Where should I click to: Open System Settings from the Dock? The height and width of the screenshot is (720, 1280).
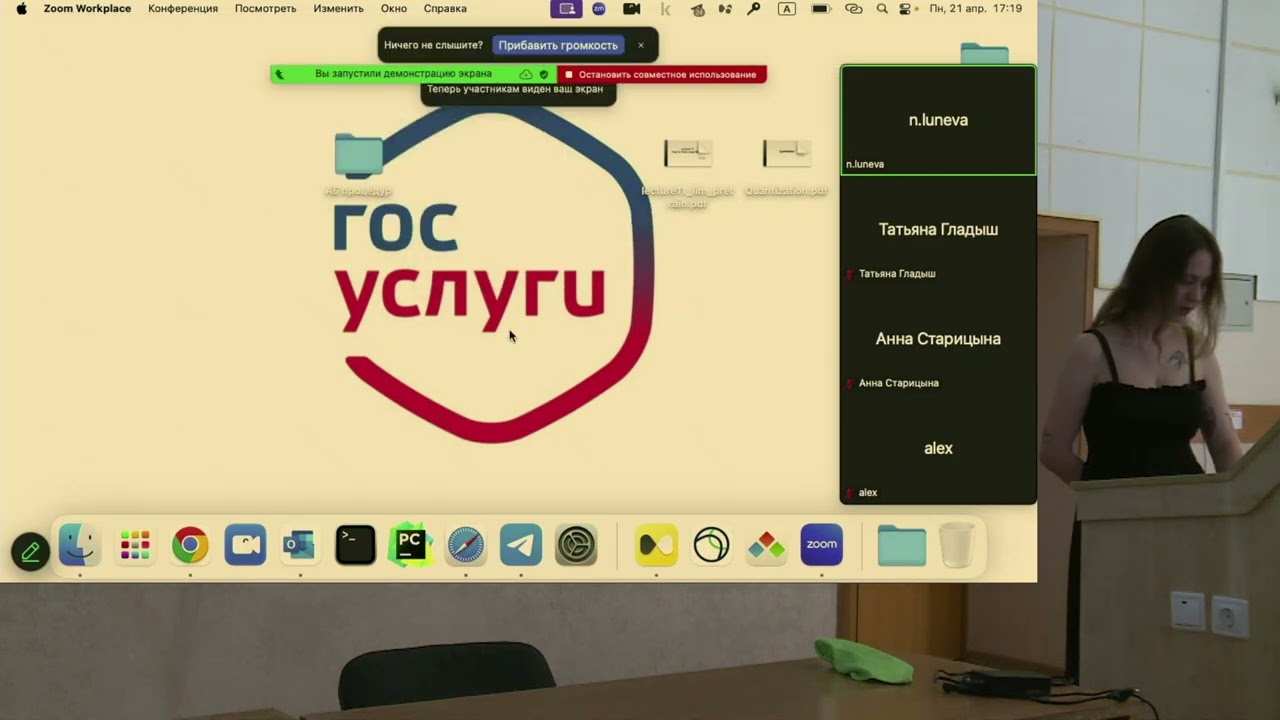[x=576, y=545]
